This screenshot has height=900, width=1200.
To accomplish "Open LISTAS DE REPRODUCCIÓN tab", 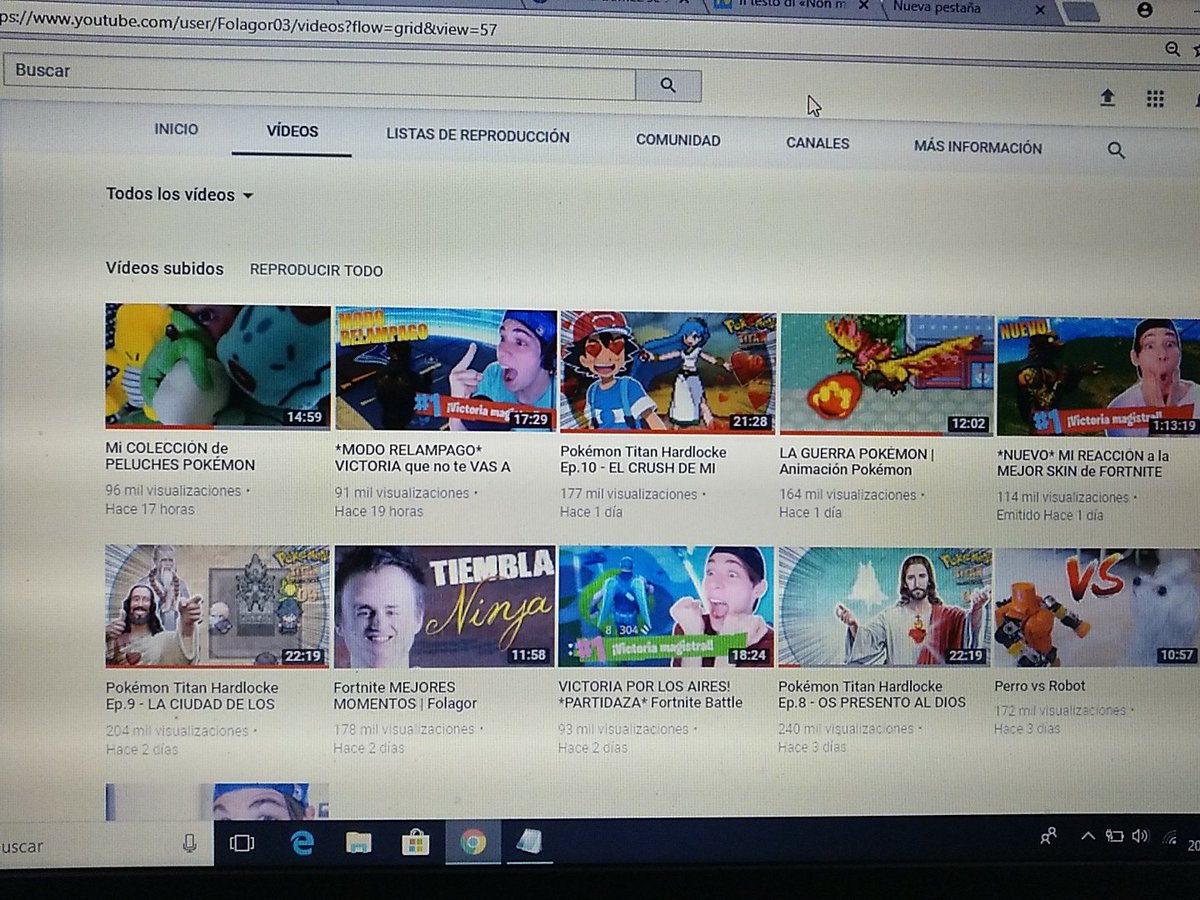I will 478,136.
